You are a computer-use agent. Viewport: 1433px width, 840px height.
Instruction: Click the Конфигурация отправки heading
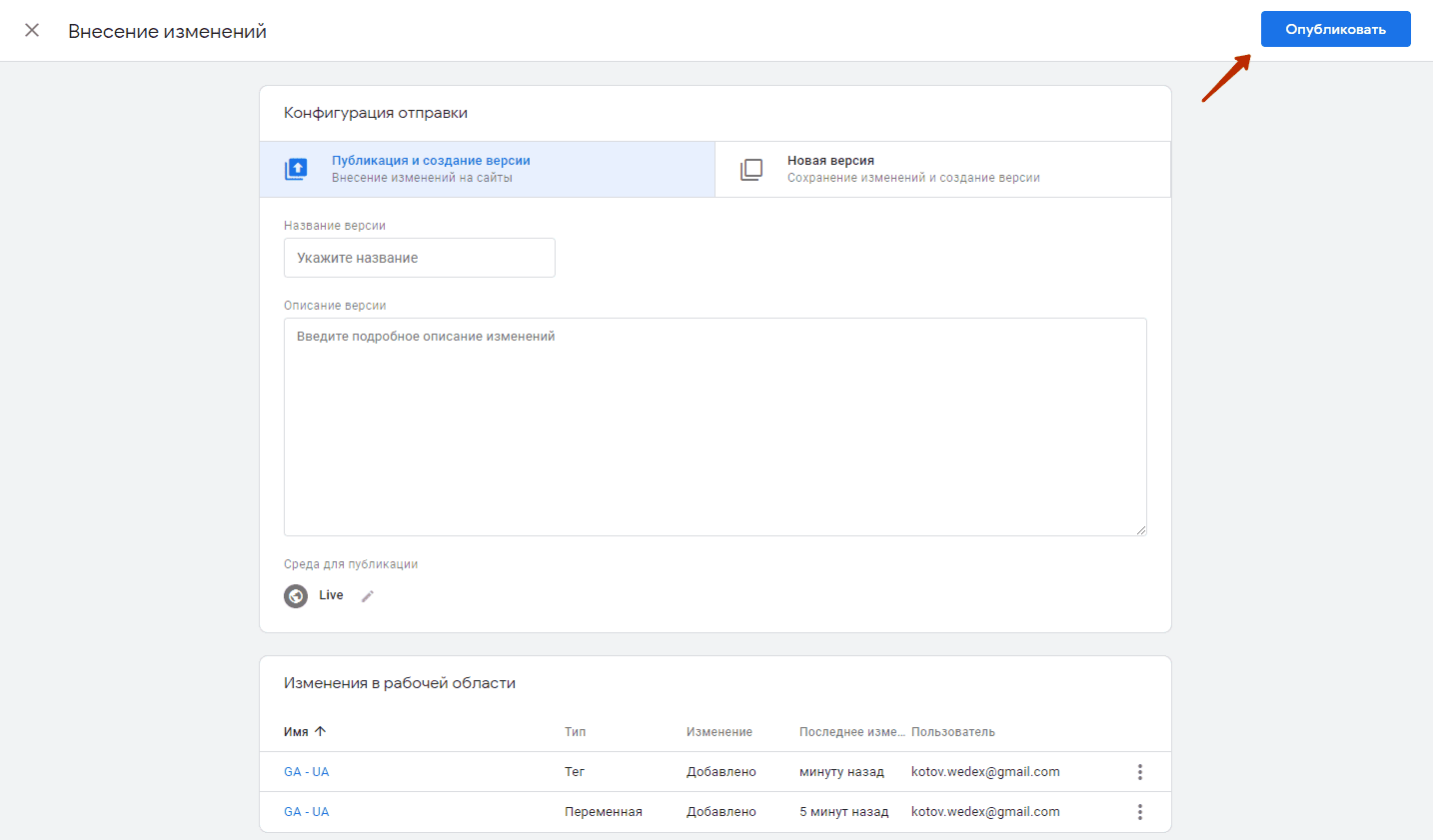point(376,113)
